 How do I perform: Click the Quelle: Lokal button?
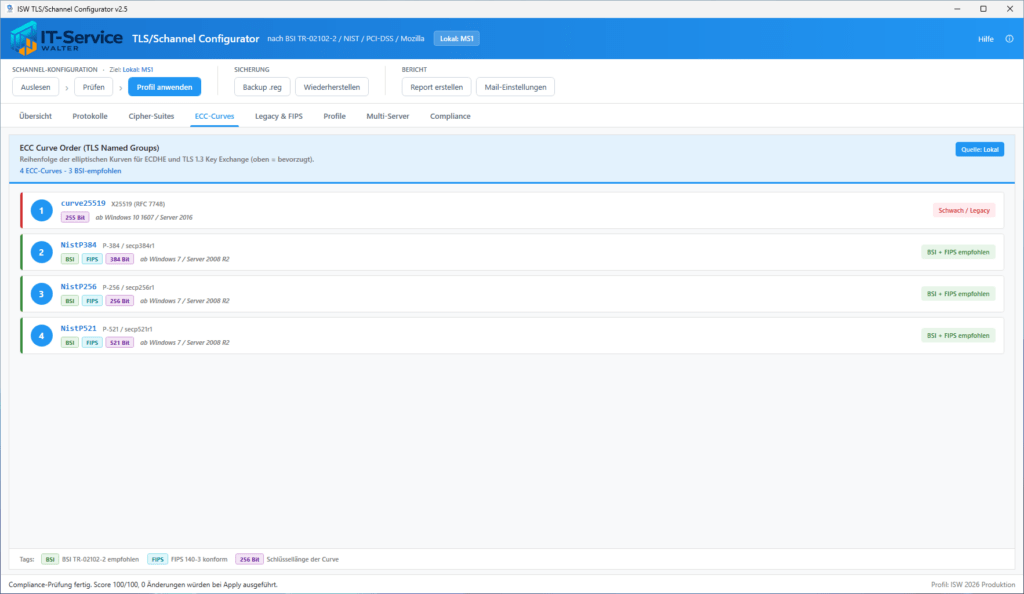tap(980, 149)
